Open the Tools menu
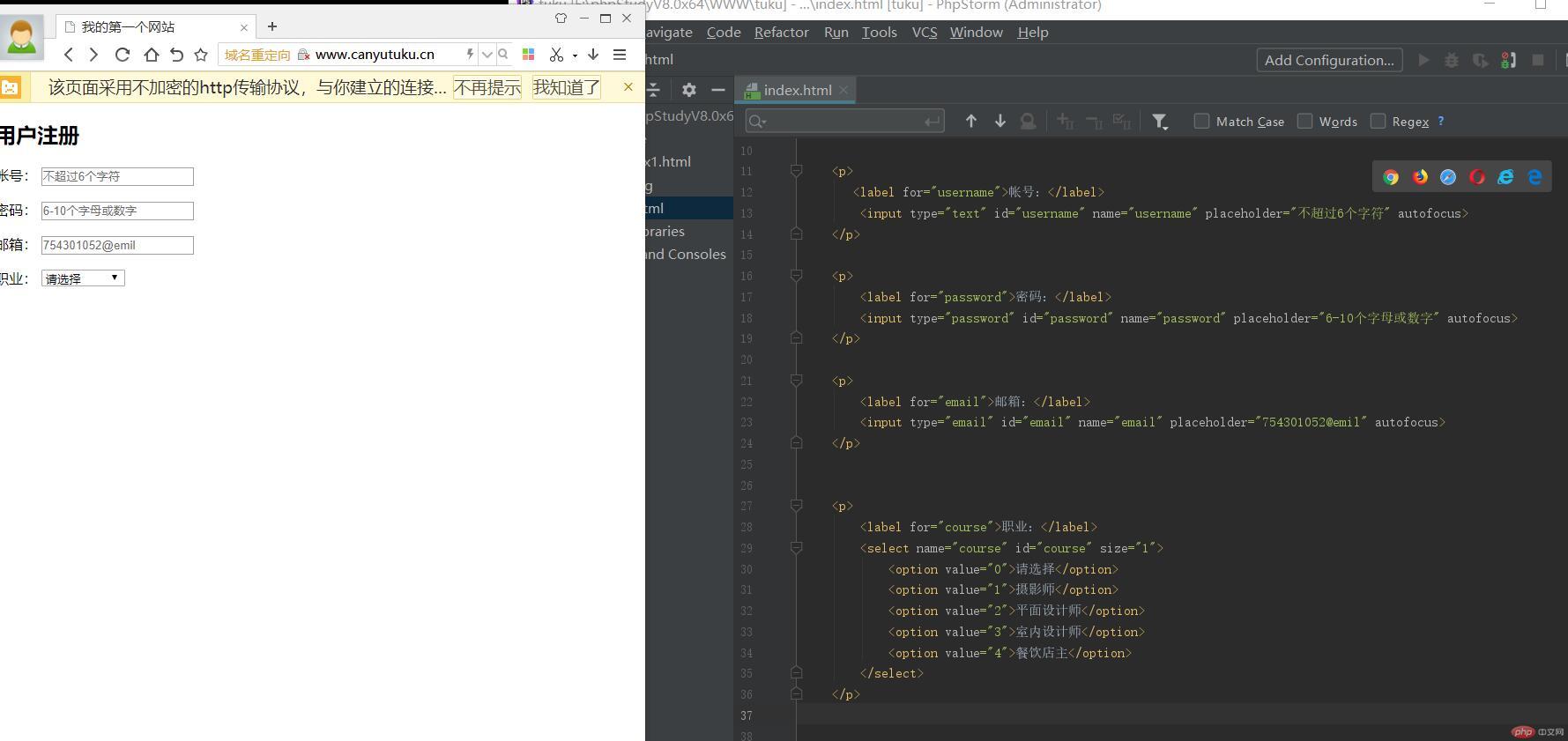The width and height of the screenshot is (1568, 741). pyautogui.click(x=879, y=33)
